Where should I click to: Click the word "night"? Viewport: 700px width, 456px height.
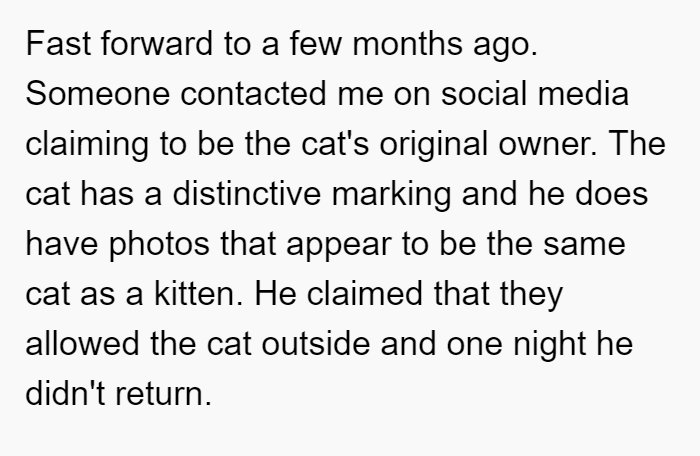[550, 344]
